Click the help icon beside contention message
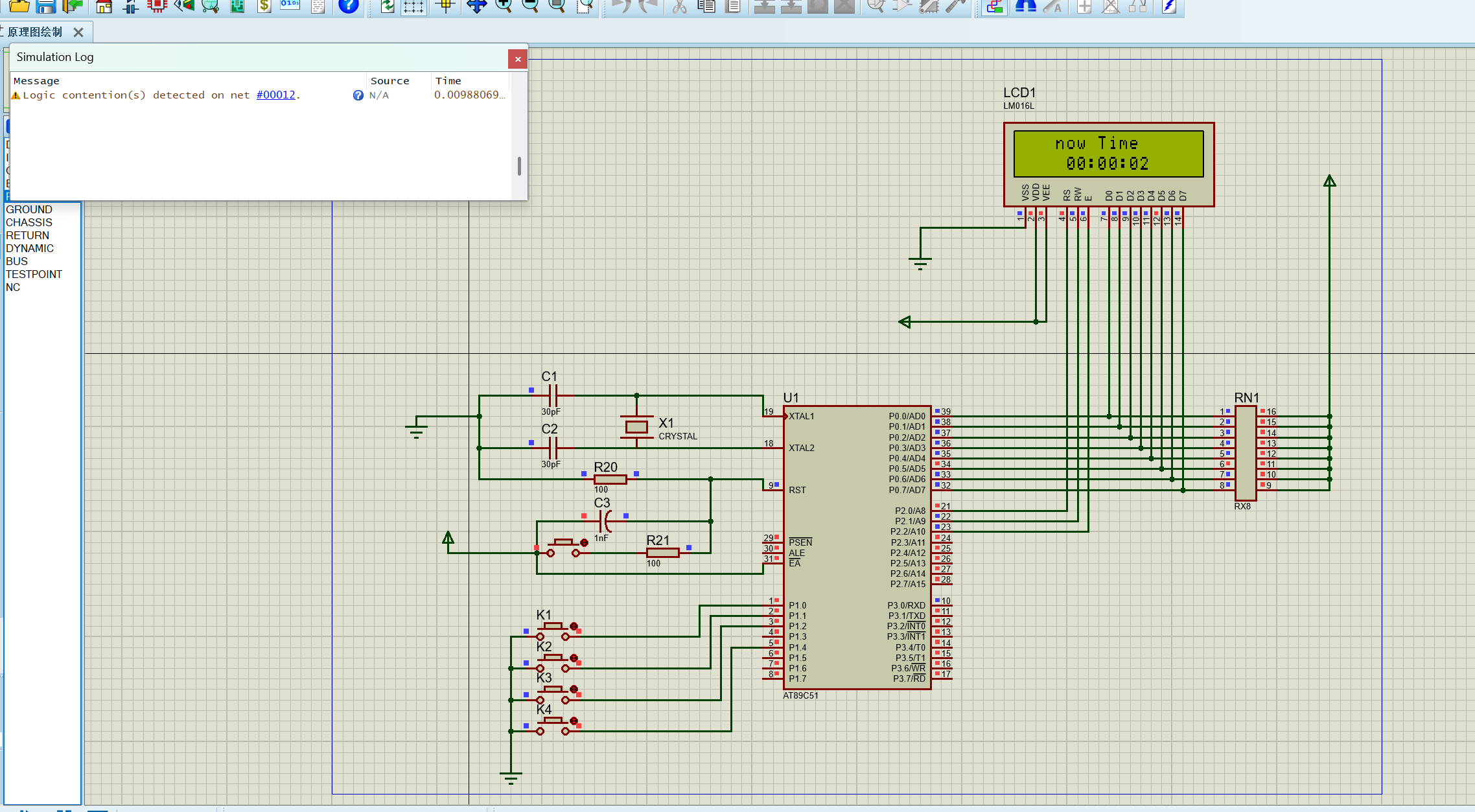The height and width of the screenshot is (812, 1475). coord(358,95)
